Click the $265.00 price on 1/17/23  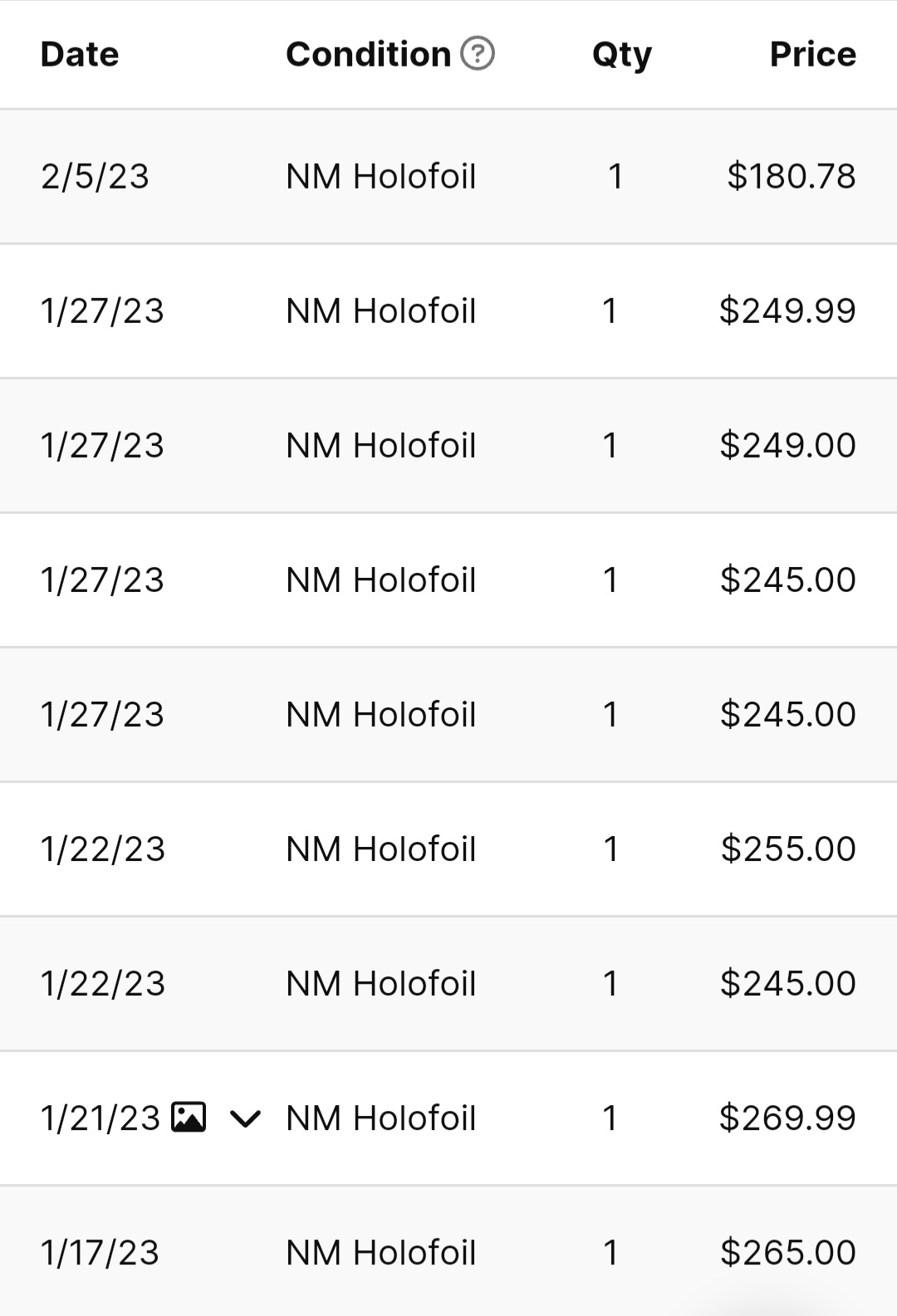[x=787, y=1252]
